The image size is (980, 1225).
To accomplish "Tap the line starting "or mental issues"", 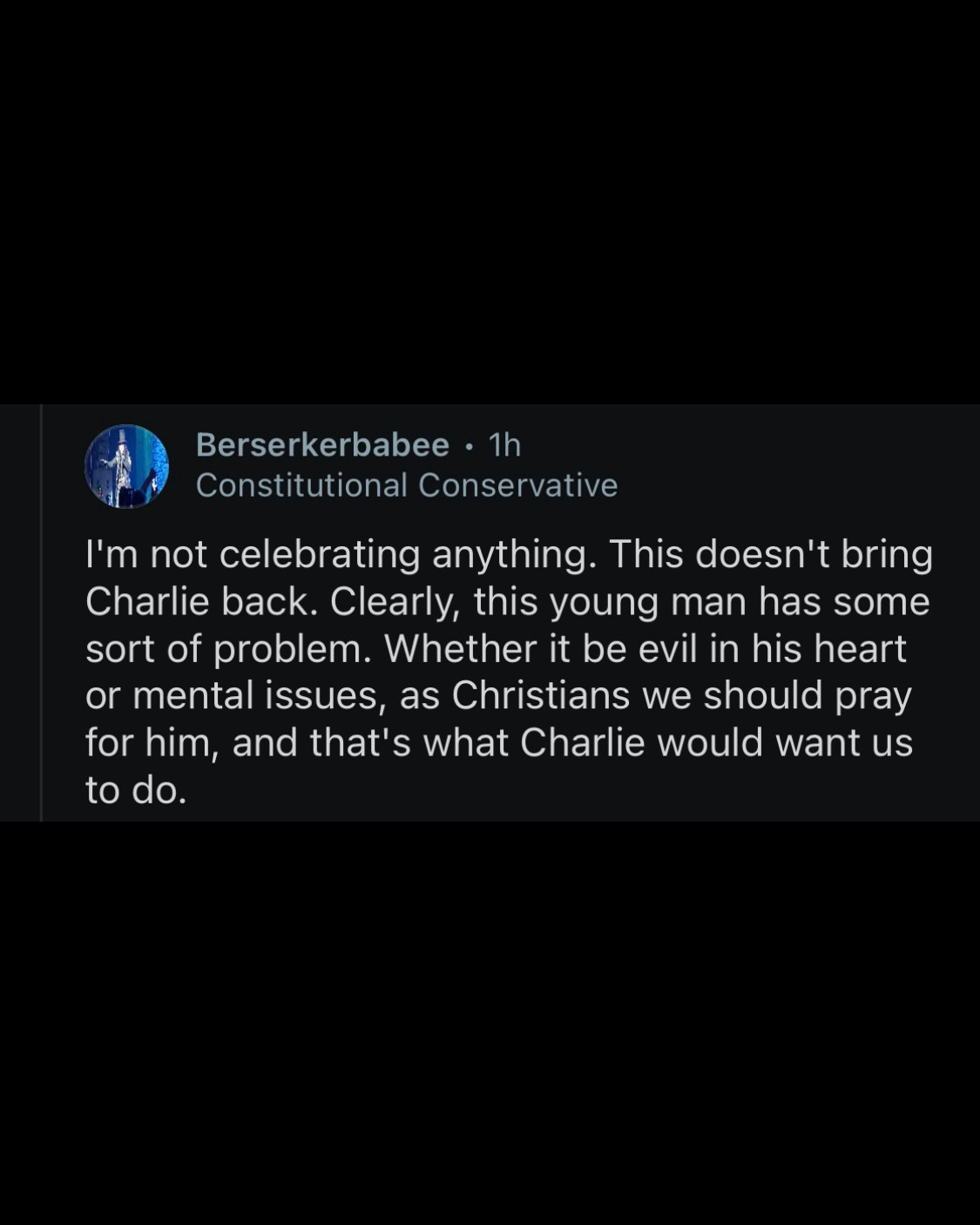I will pyautogui.click(x=499, y=696).
